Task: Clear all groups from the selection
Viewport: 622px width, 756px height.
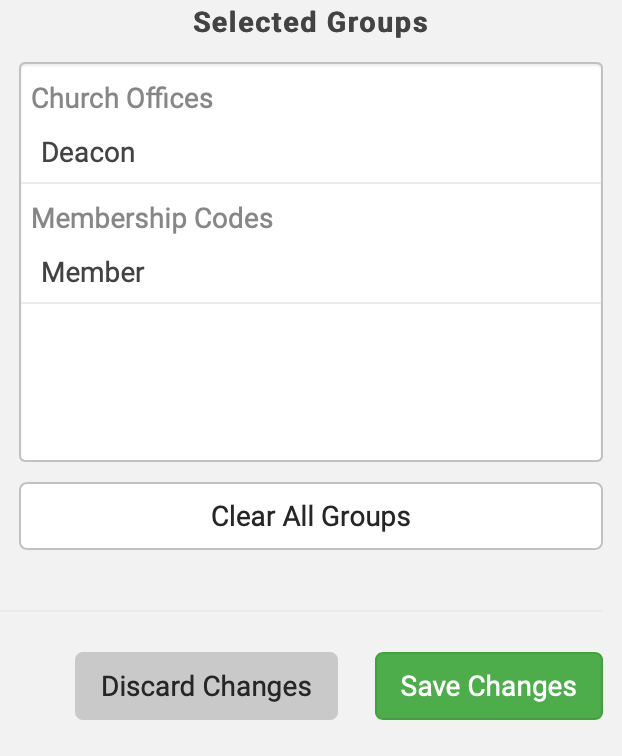Action: coord(311,516)
